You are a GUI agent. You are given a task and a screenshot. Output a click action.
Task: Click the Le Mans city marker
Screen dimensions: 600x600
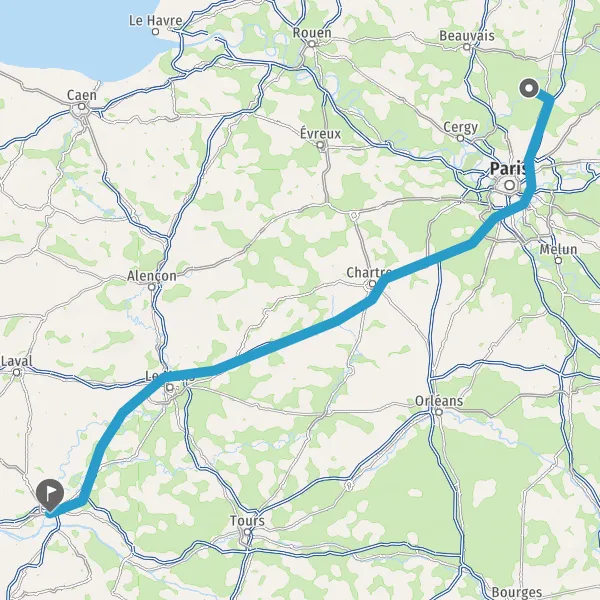click(x=170, y=388)
